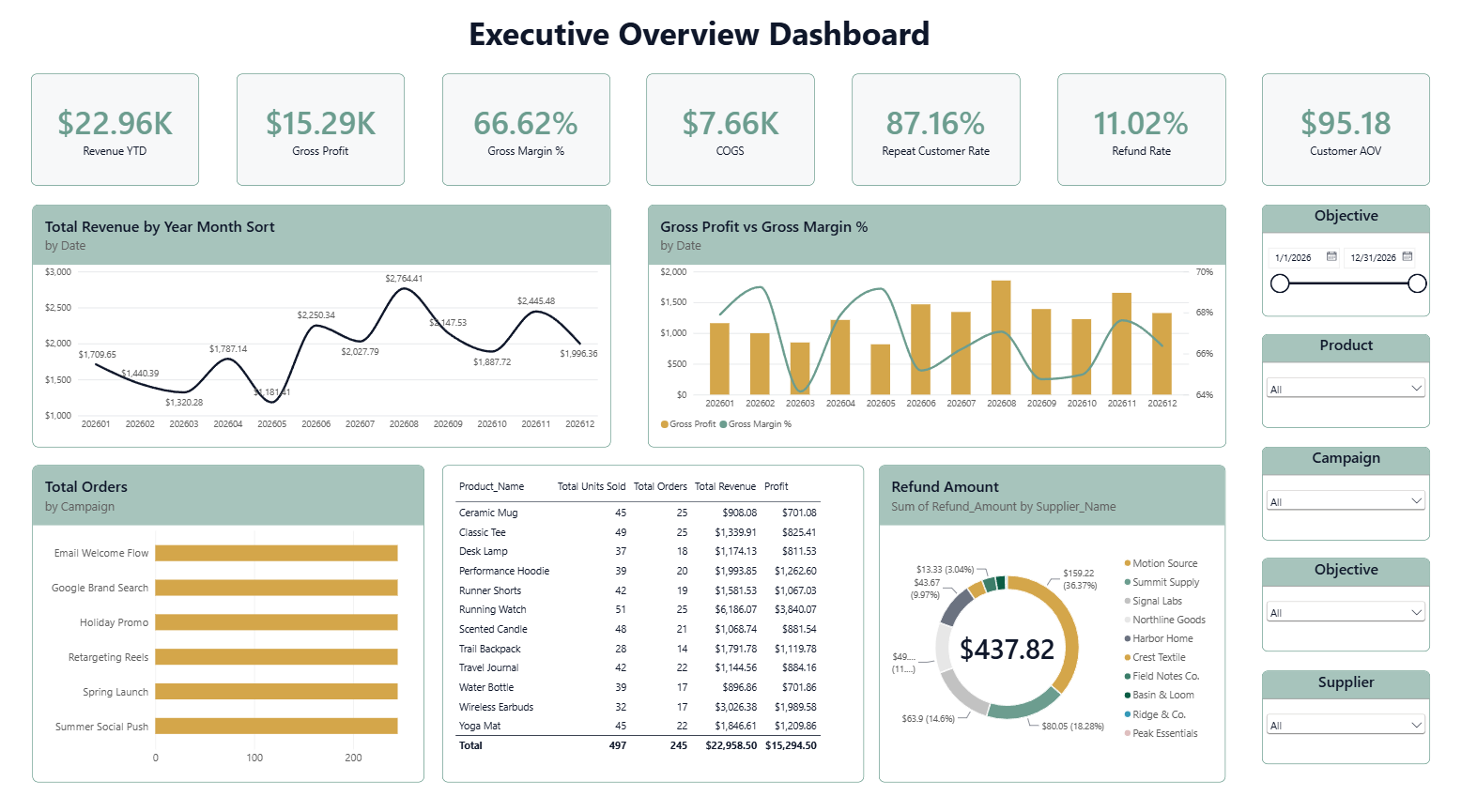This screenshot has width=1477, height=812.
Task: Click the $2,764.41 peak label on revenue chart
Action: [404, 279]
